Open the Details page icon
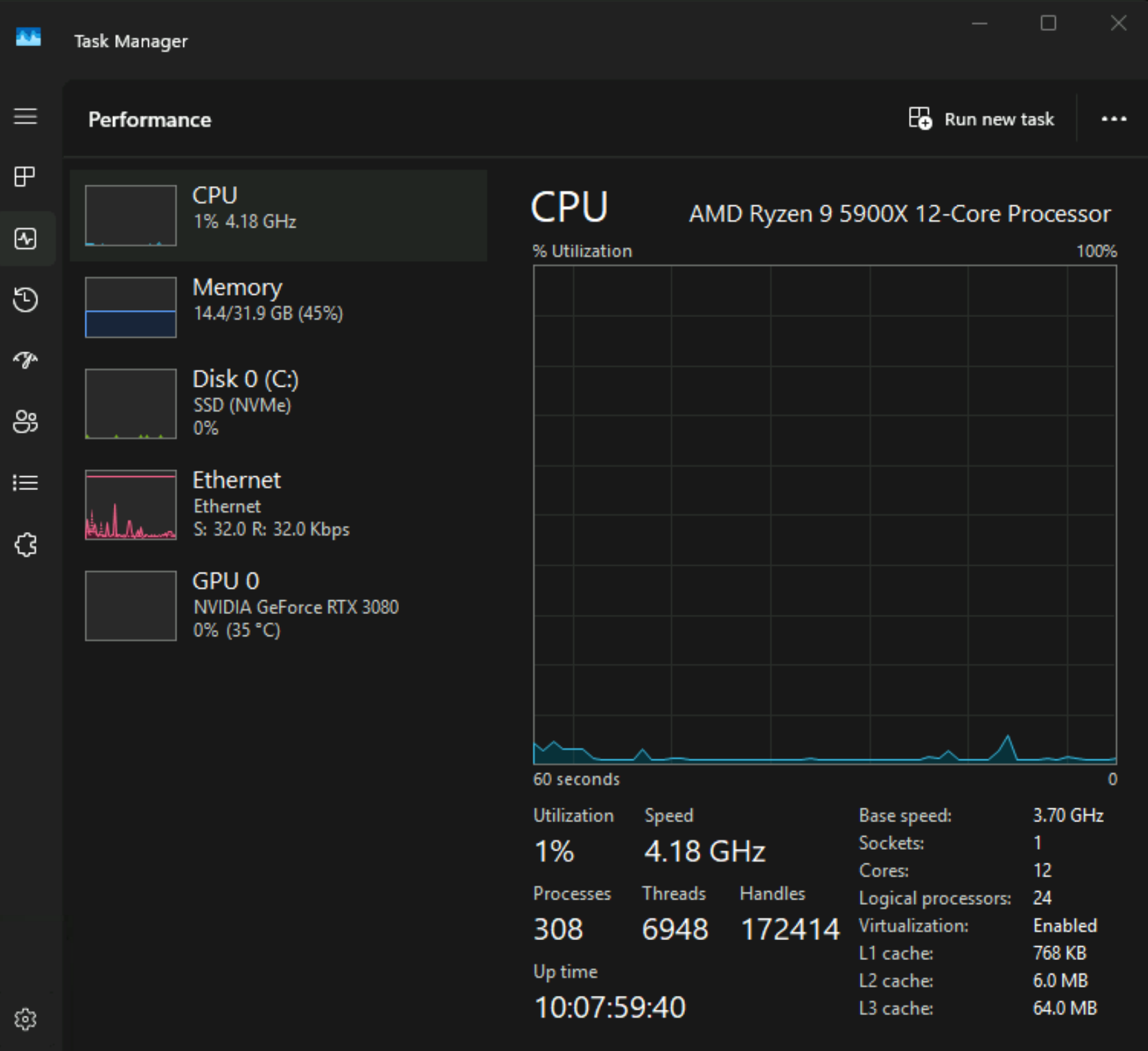Viewport: 1148px width, 1051px height. click(x=25, y=482)
